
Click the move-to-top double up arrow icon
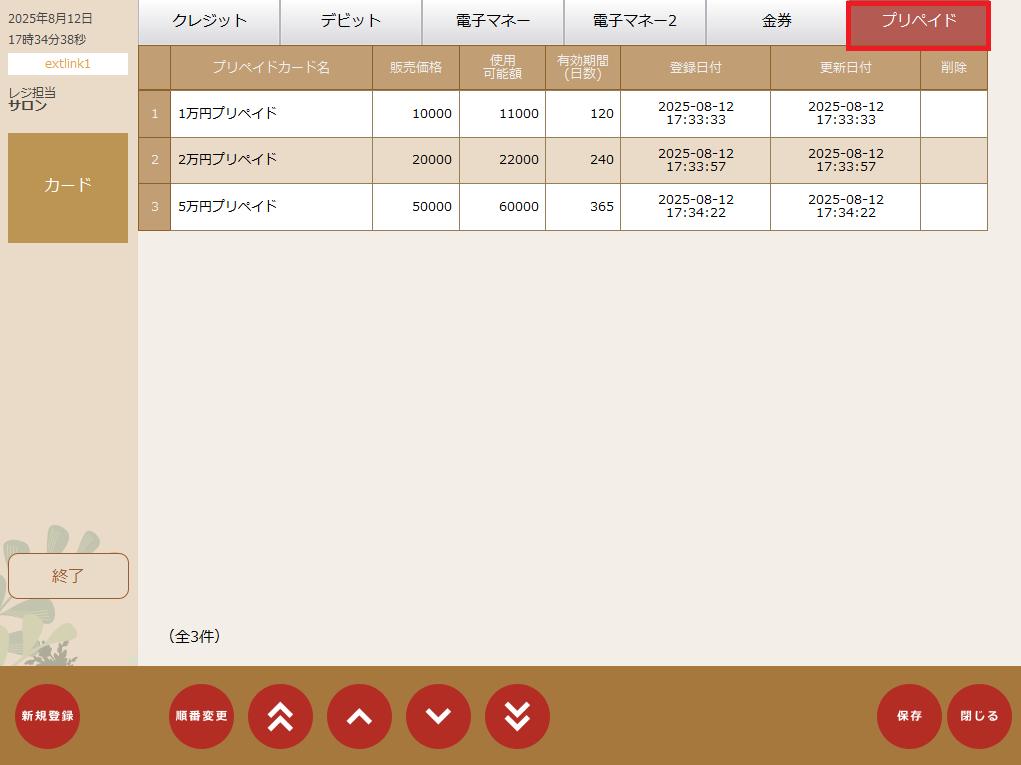[x=280, y=716]
